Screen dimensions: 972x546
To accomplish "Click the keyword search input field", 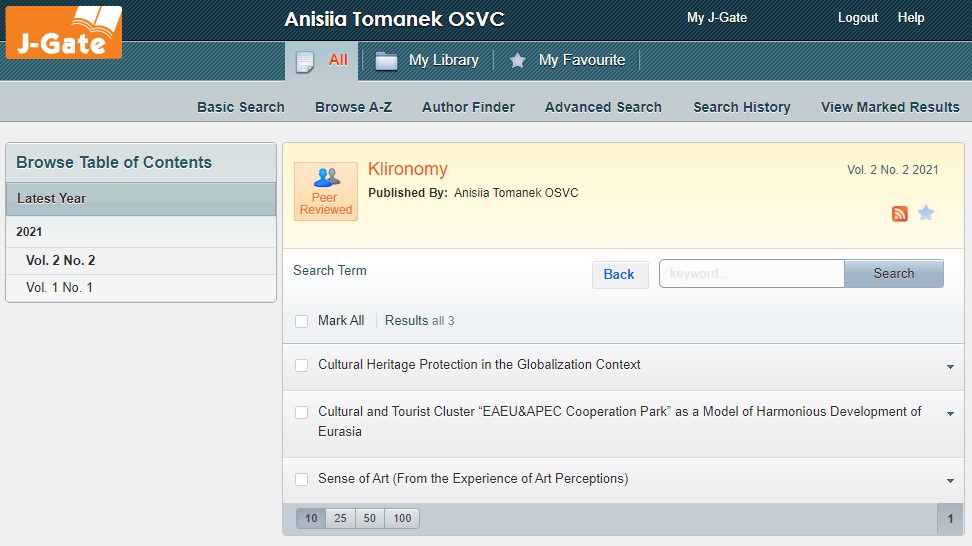I will click(752, 274).
